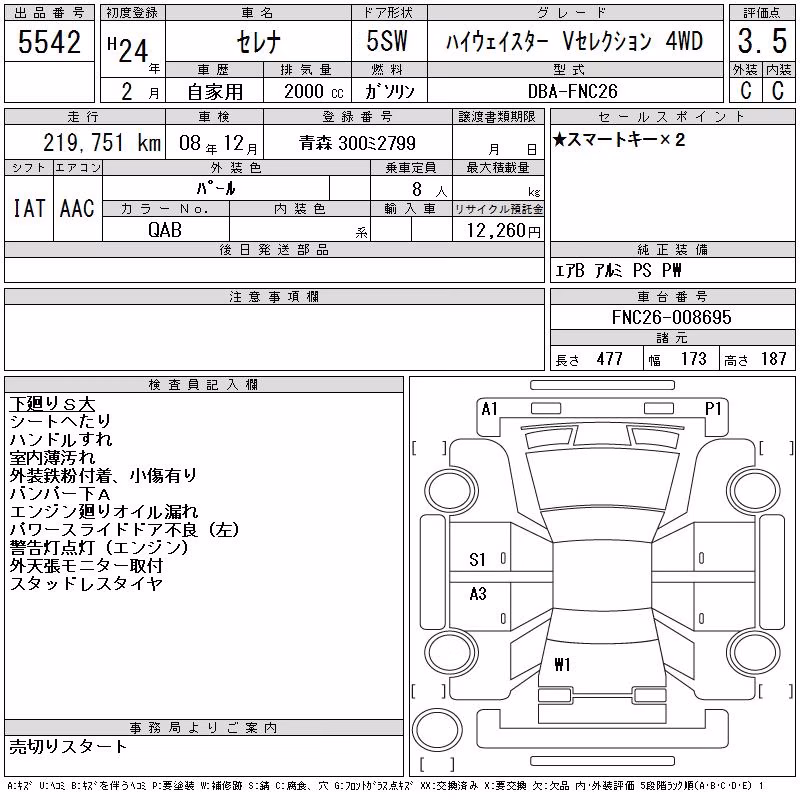
Task: Click damage mark A3 on diagram
Action: (478, 593)
